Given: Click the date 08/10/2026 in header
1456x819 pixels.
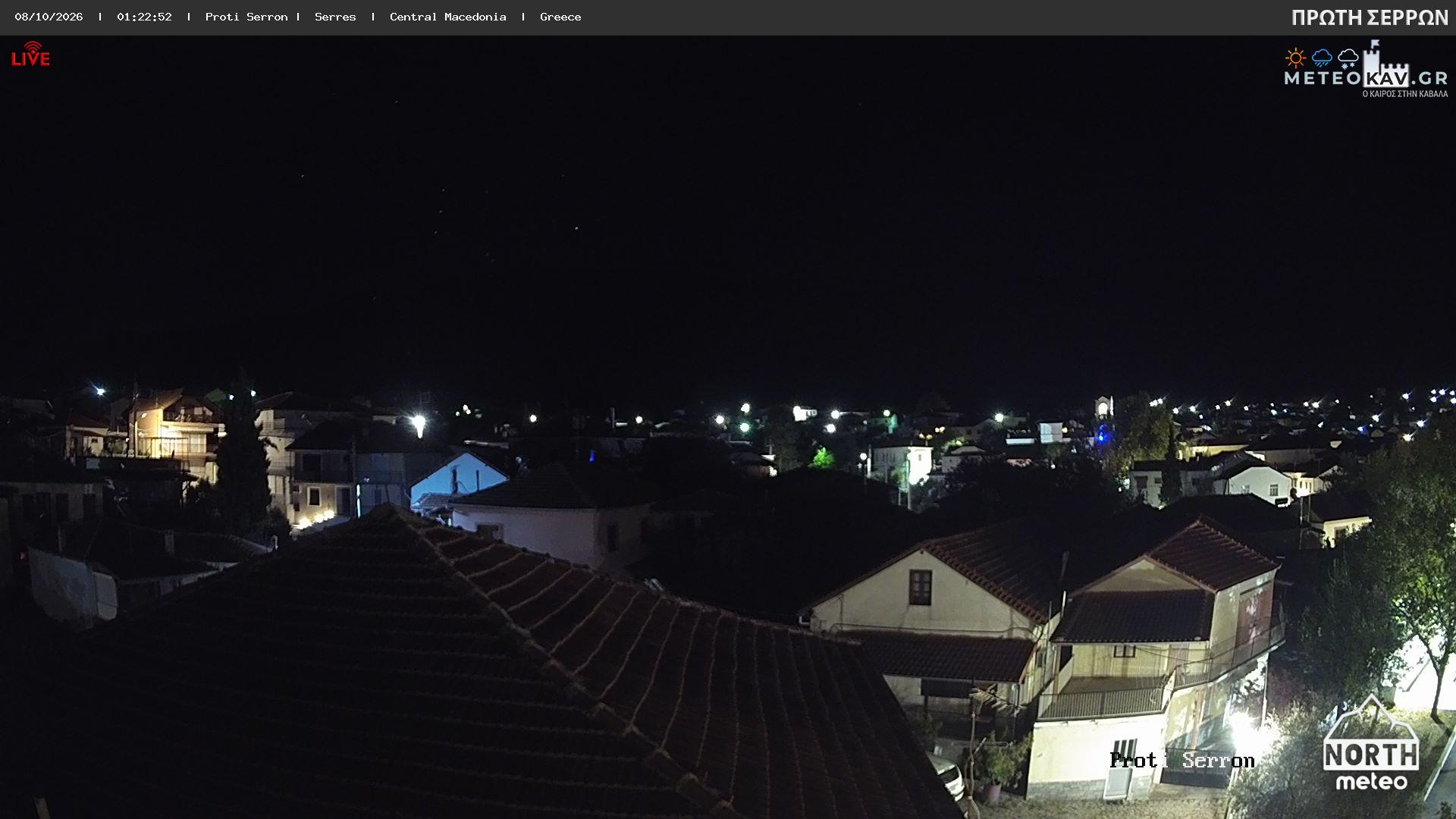Looking at the screenshot, I should pos(49,17).
